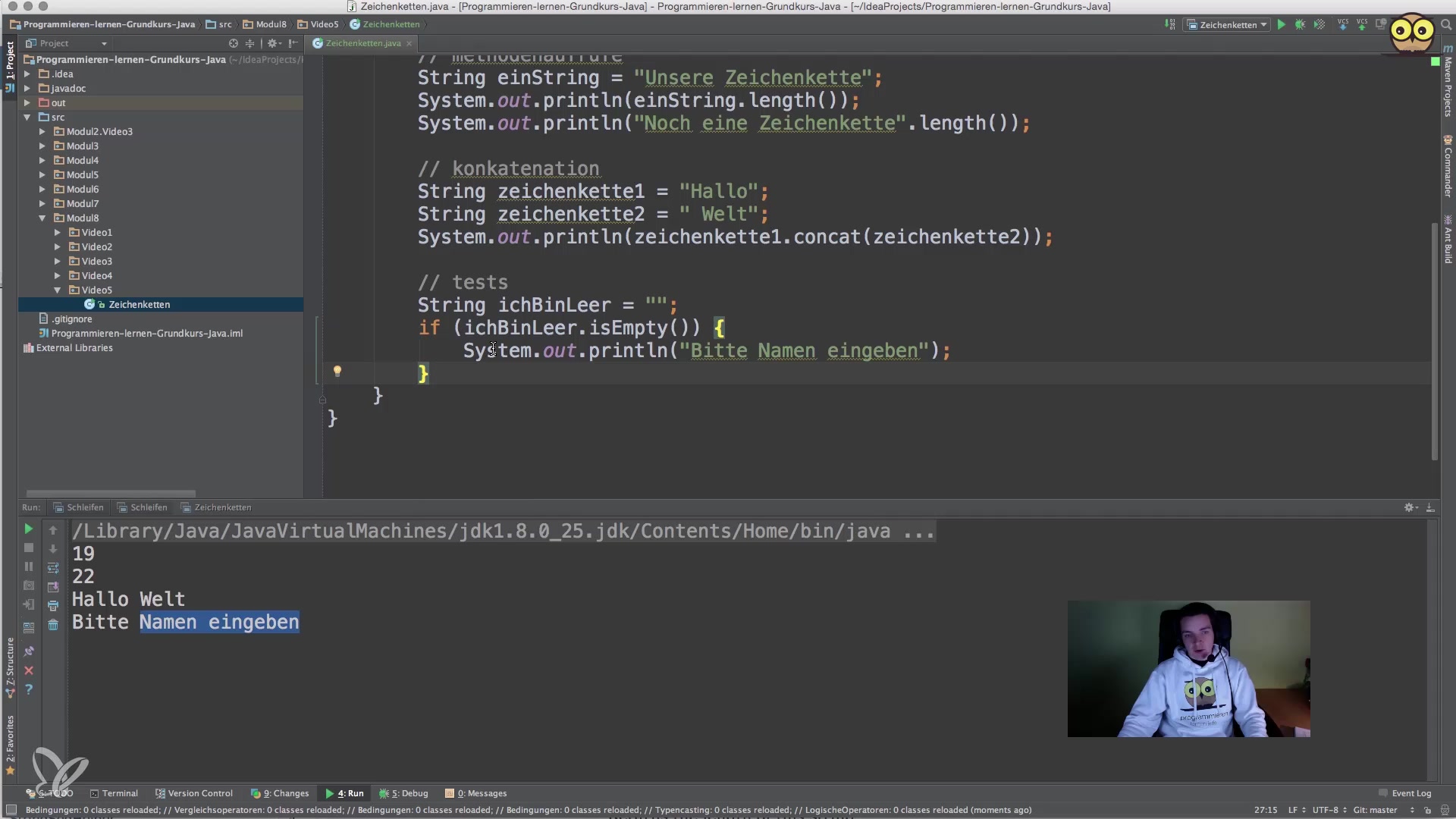This screenshot has width=1456, height=819.
Task: Run with coverage icon in top toolbar
Action: [x=1319, y=25]
